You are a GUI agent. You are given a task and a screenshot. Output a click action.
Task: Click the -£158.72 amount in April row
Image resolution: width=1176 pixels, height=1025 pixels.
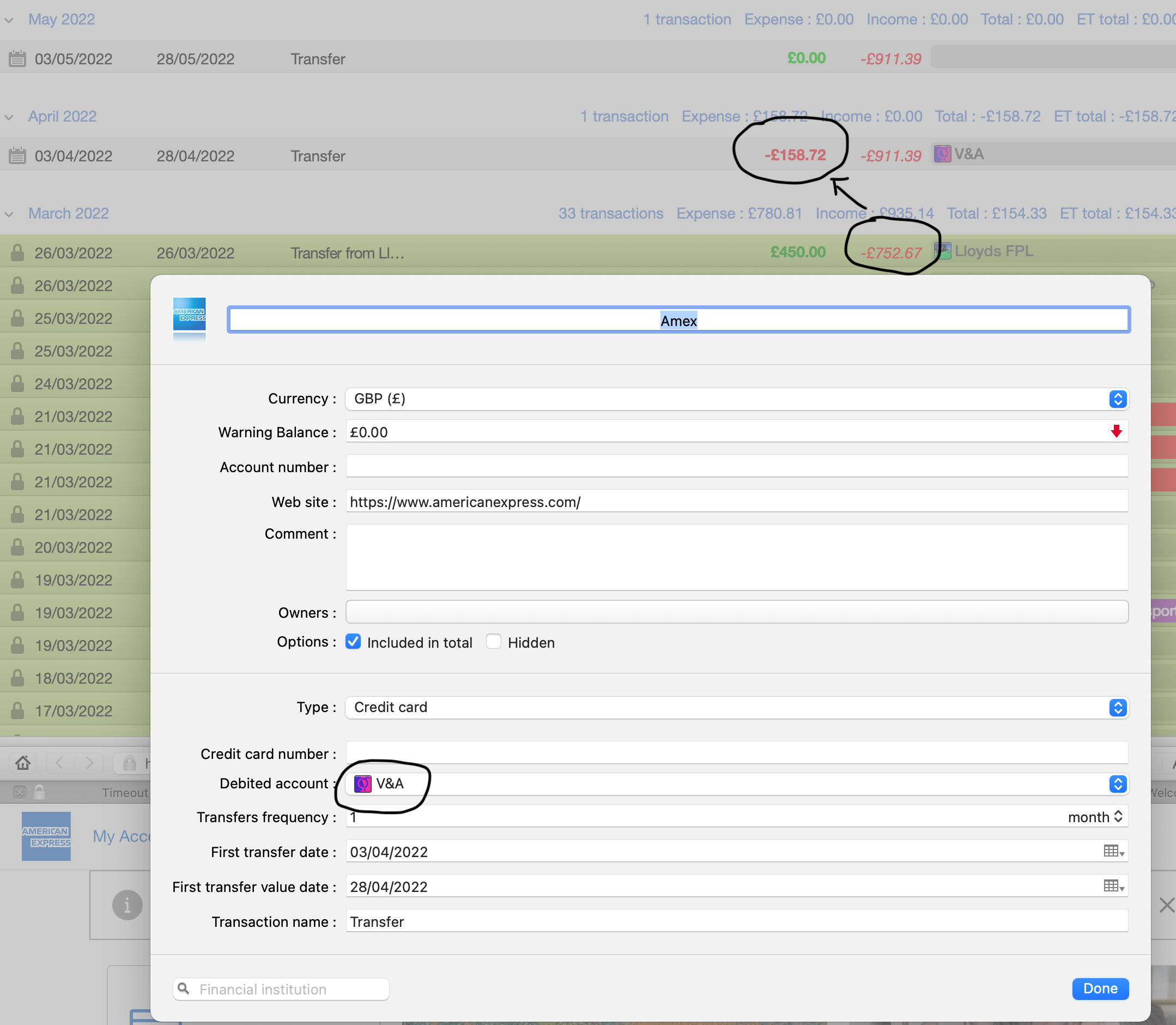pyautogui.click(x=795, y=155)
